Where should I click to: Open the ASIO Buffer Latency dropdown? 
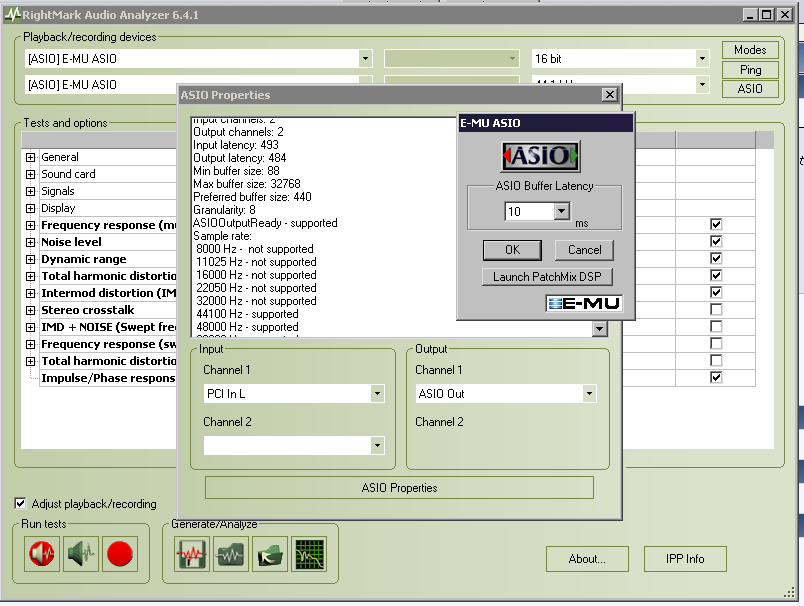561,211
